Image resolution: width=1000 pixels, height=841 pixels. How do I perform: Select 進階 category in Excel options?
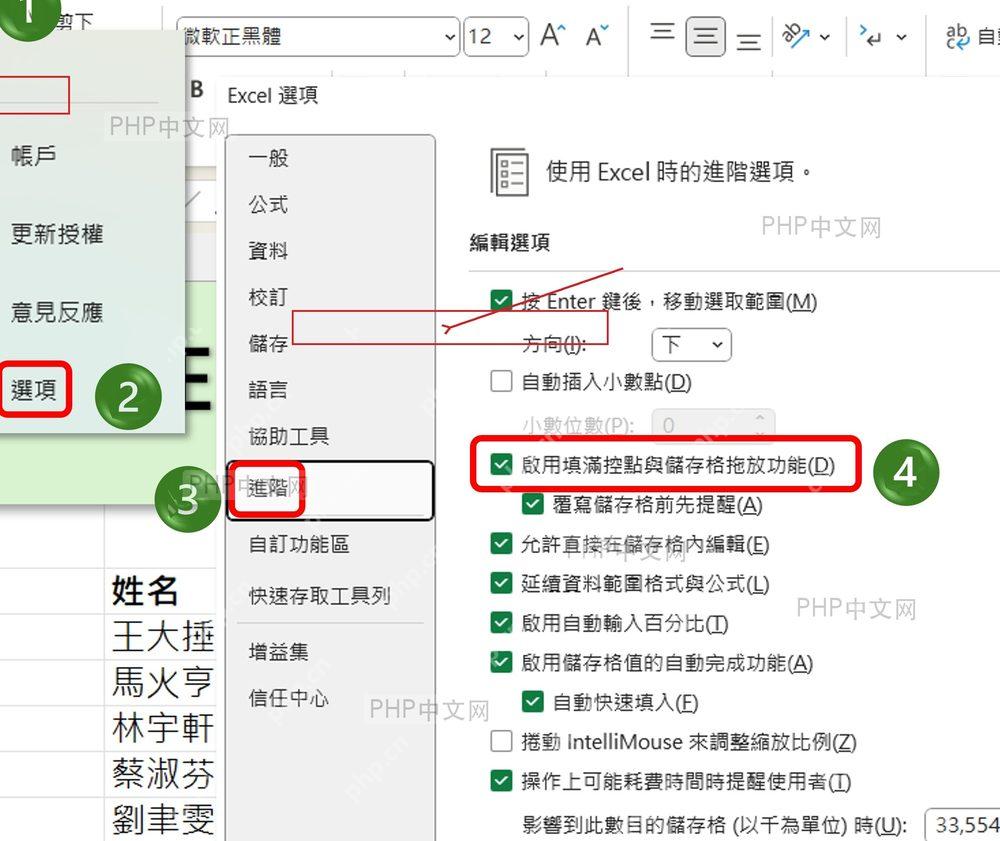point(330,490)
